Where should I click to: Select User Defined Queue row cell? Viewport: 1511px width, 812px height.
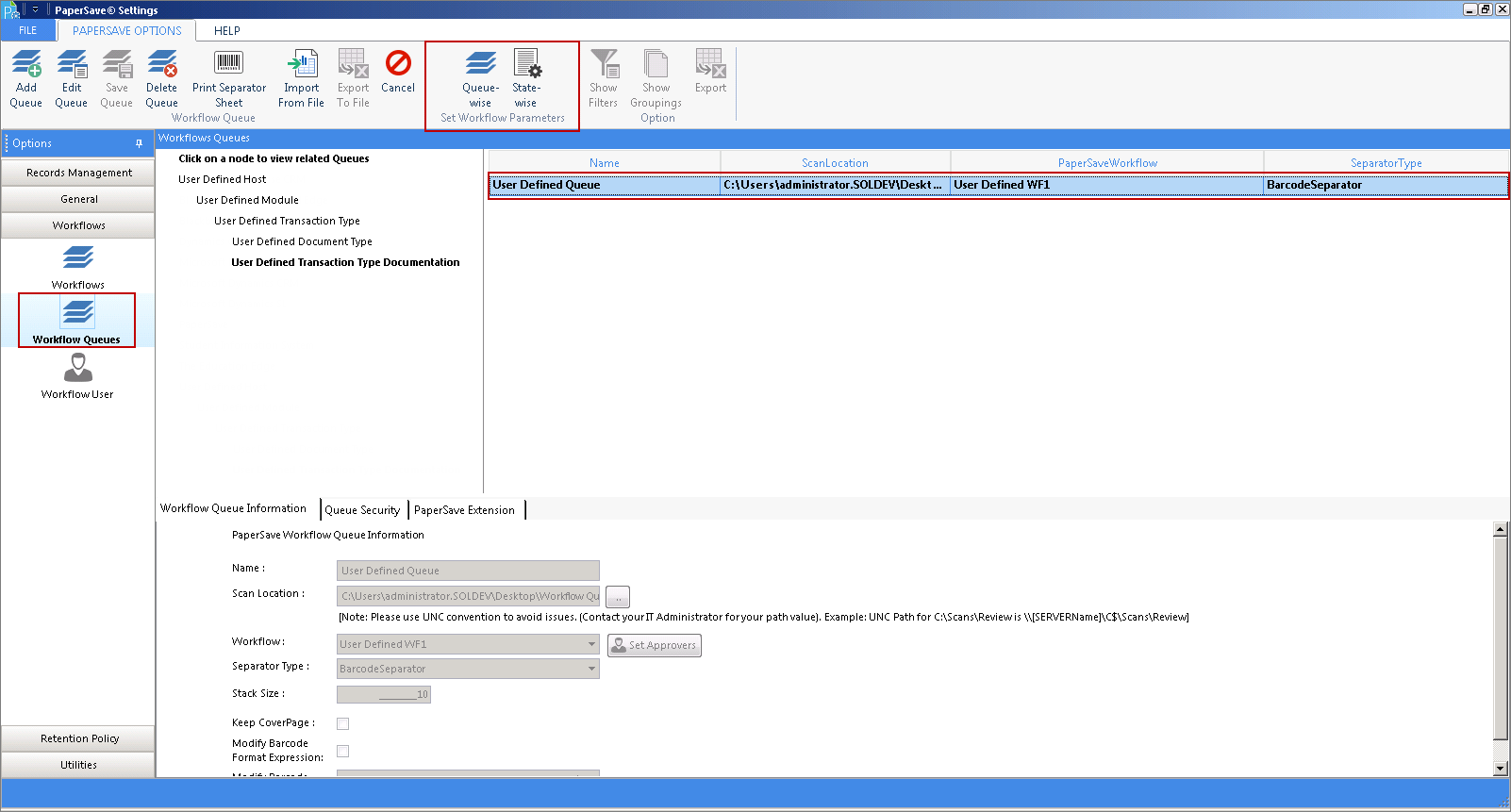(605, 185)
